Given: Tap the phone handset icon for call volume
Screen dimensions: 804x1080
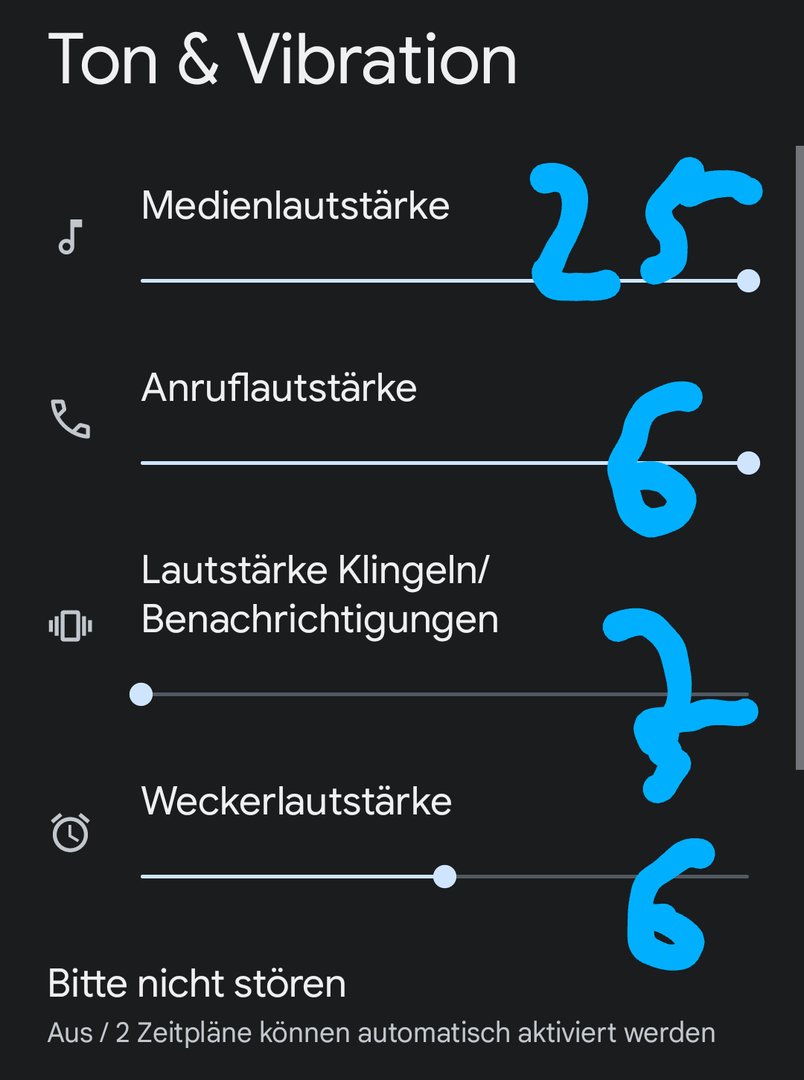Looking at the screenshot, I should (x=70, y=419).
